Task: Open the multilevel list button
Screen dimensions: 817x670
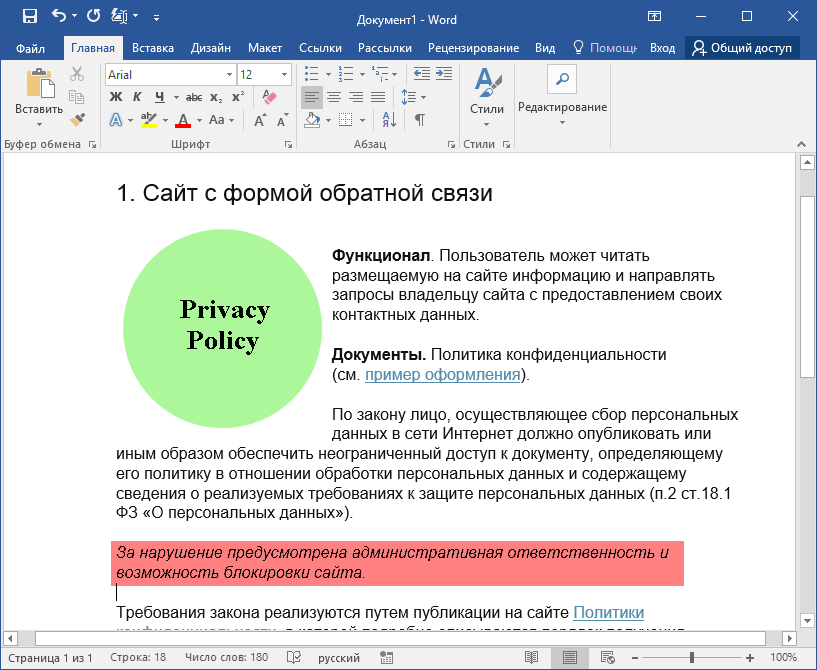Action: coord(380,74)
